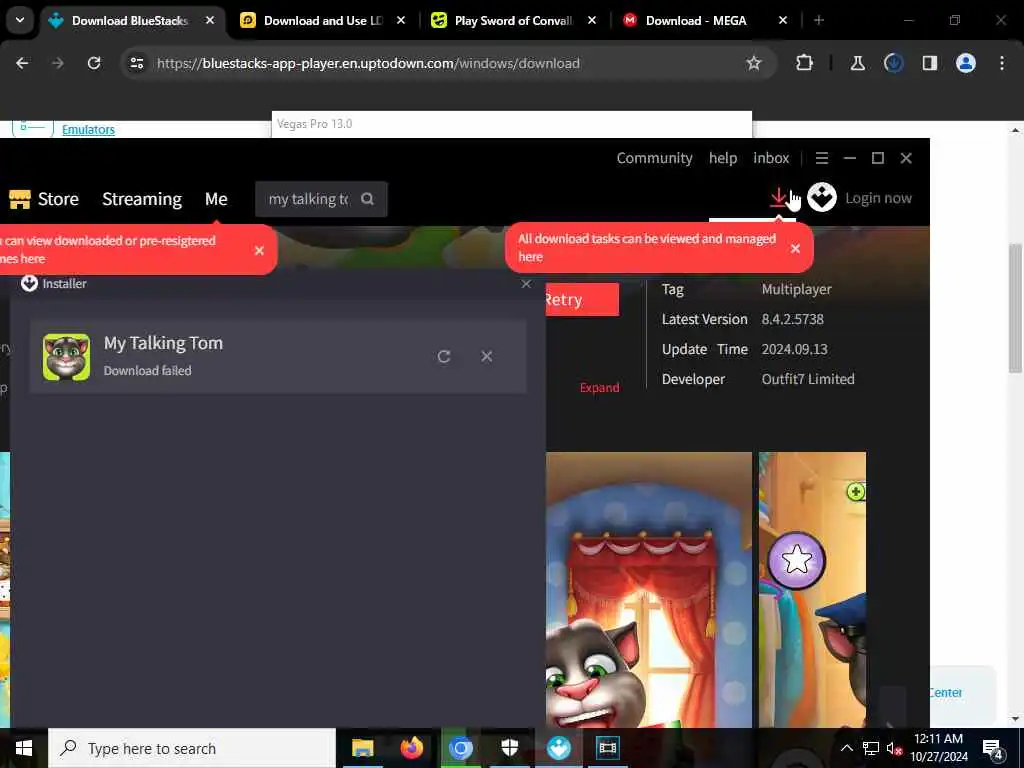Image resolution: width=1024 pixels, height=768 pixels.
Task: Go to the Streaming section
Action: pos(142,199)
